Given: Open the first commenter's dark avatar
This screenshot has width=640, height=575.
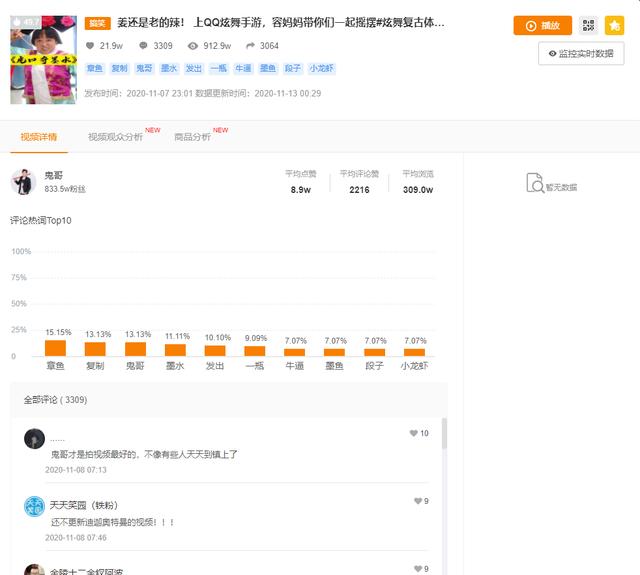Looking at the screenshot, I should 34,439.
